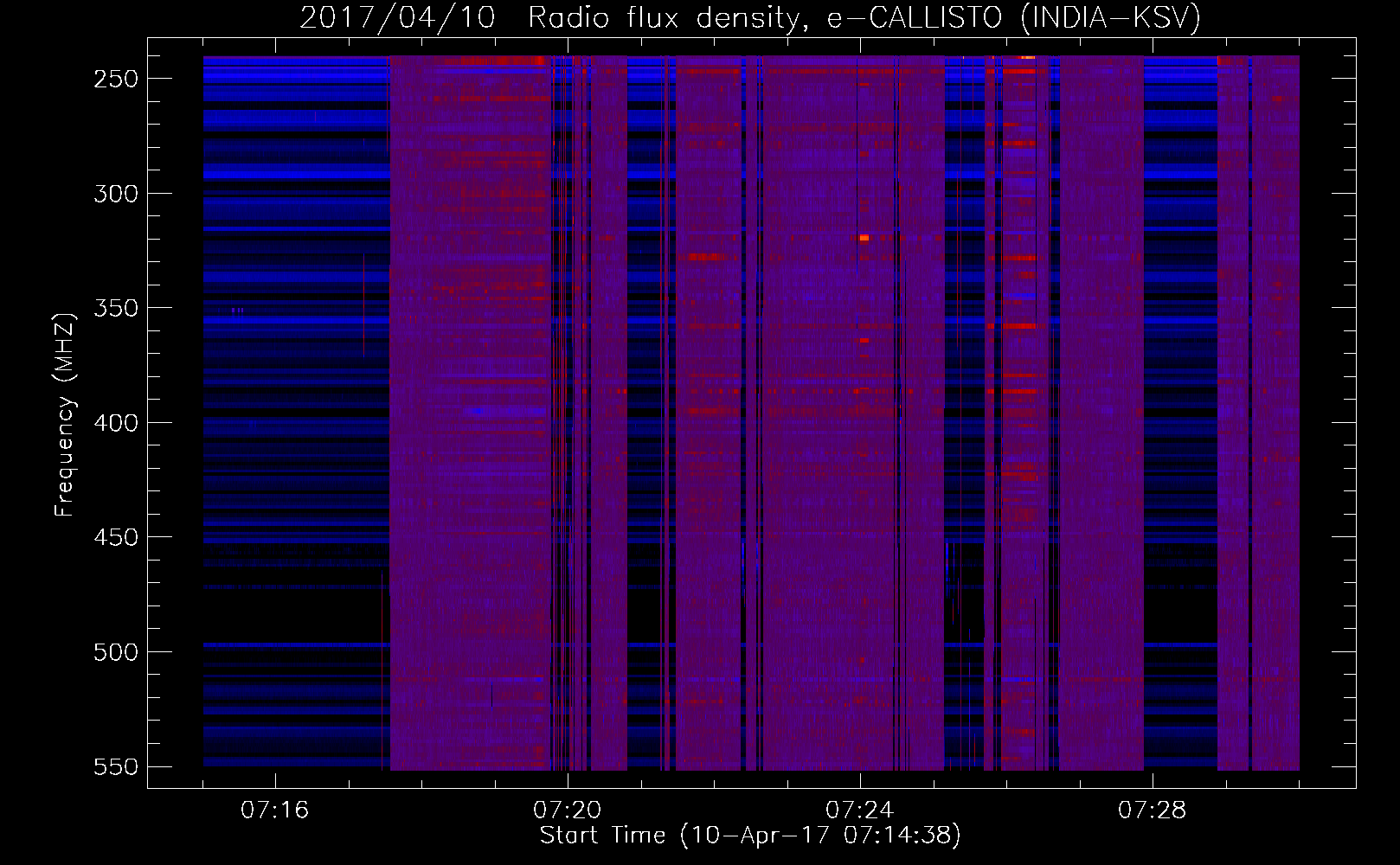The image size is (1400, 865).
Task: Click the 550 frequency tick label
Action: pos(116,767)
